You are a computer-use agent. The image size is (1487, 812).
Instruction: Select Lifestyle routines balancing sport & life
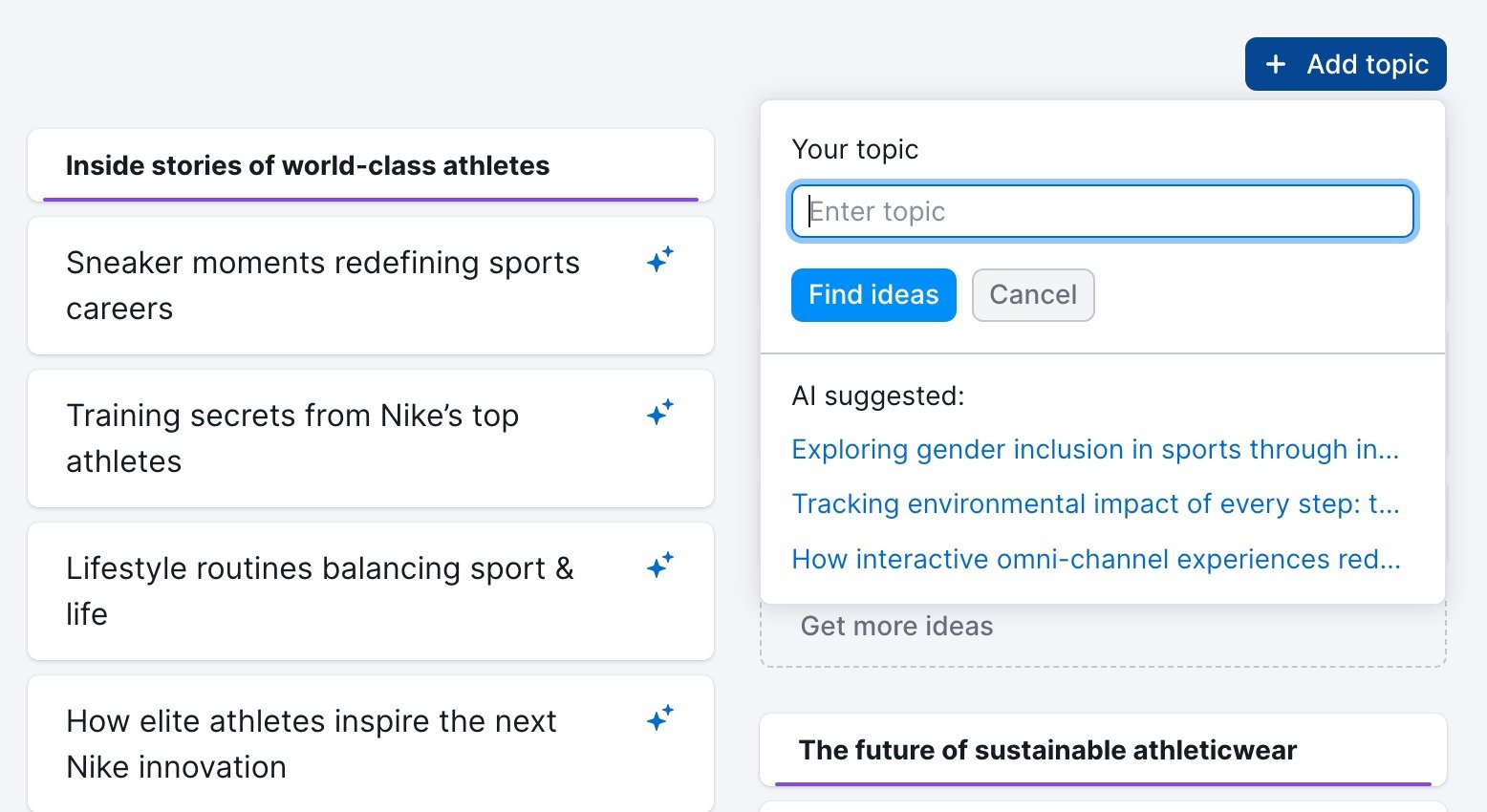320,591
